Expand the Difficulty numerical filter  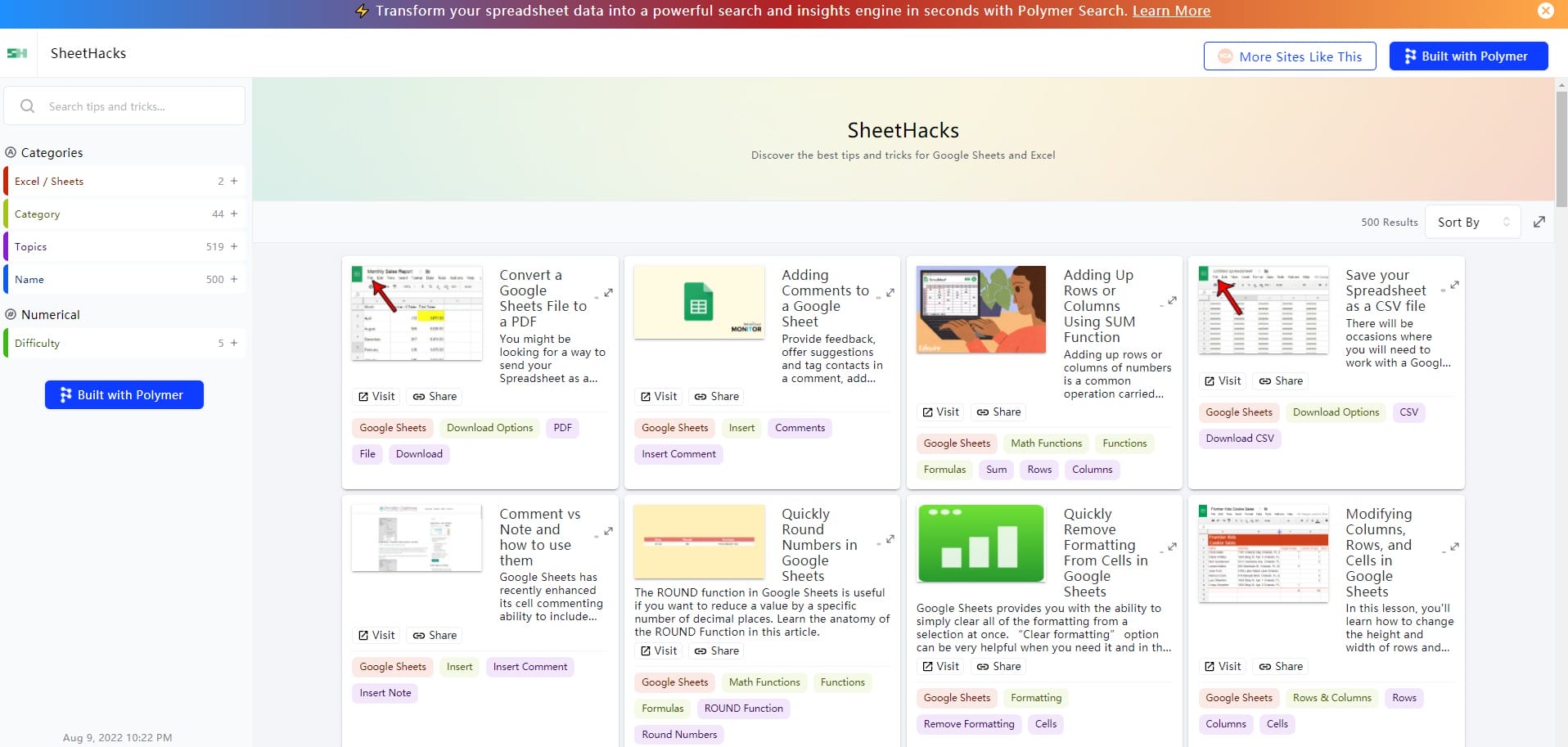pyautogui.click(x=234, y=344)
